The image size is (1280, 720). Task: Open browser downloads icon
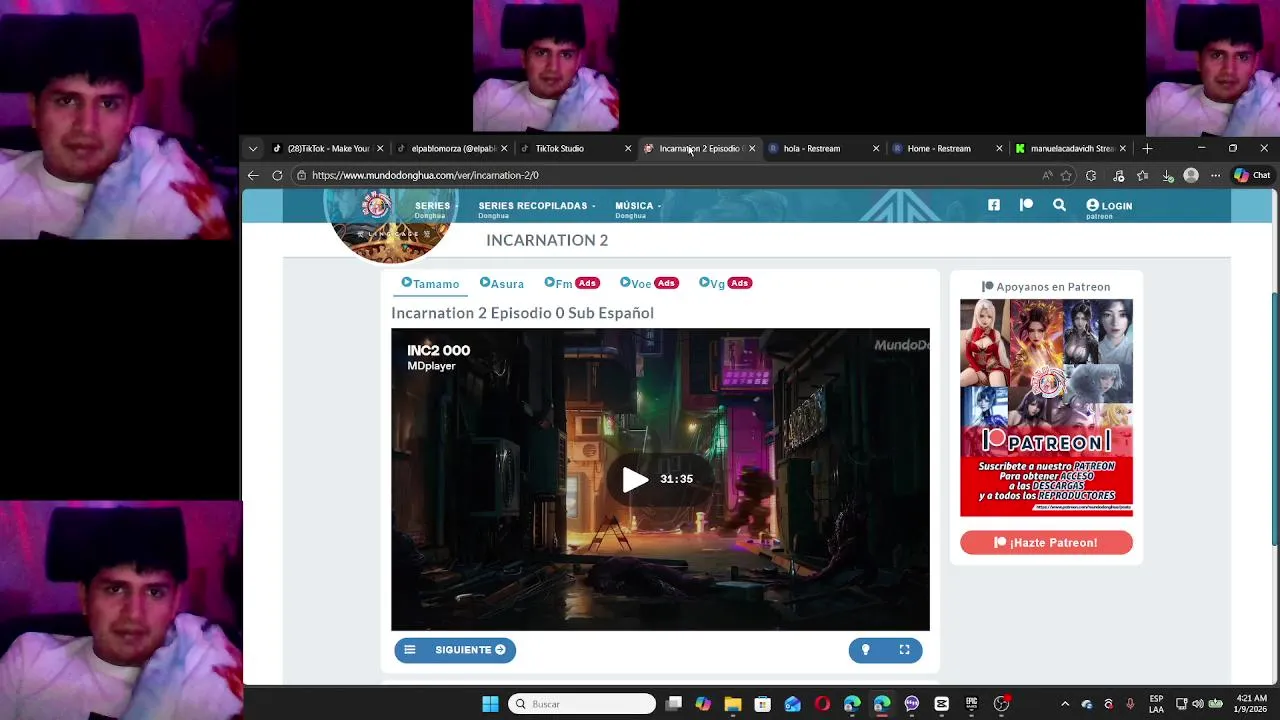1168,175
